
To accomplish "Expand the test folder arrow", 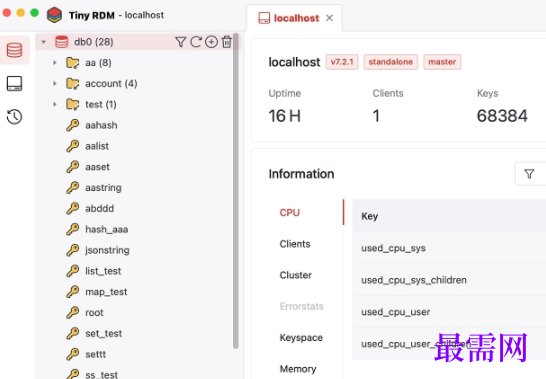I will point(55,105).
